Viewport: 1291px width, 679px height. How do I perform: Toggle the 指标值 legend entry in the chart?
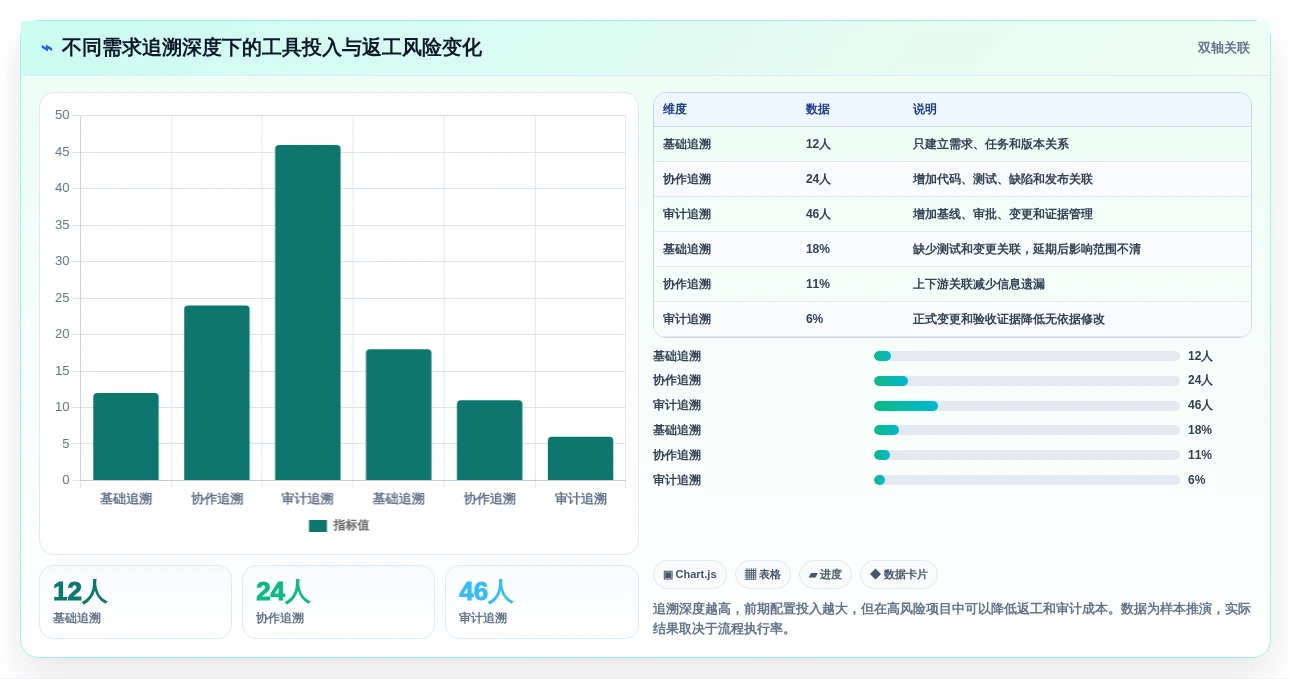point(339,526)
